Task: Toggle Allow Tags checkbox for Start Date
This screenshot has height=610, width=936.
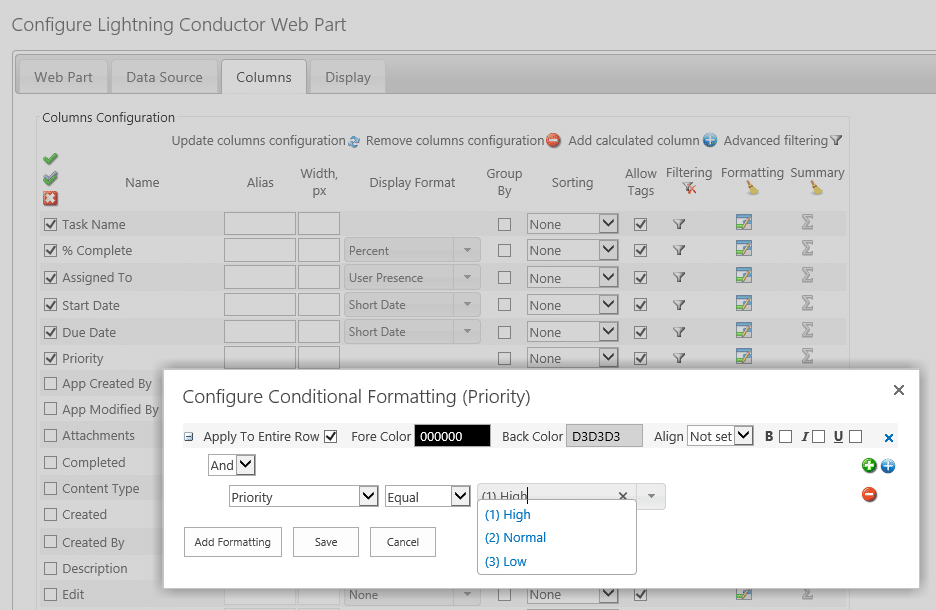Action: [x=641, y=305]
